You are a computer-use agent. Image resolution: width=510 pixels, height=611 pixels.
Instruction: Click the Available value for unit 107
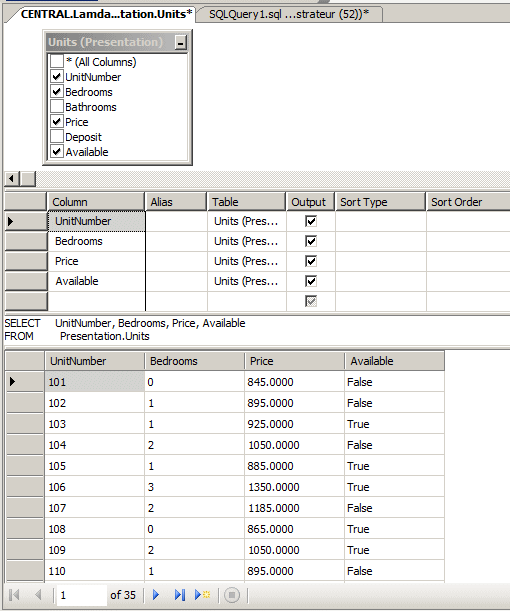(395, 508)
